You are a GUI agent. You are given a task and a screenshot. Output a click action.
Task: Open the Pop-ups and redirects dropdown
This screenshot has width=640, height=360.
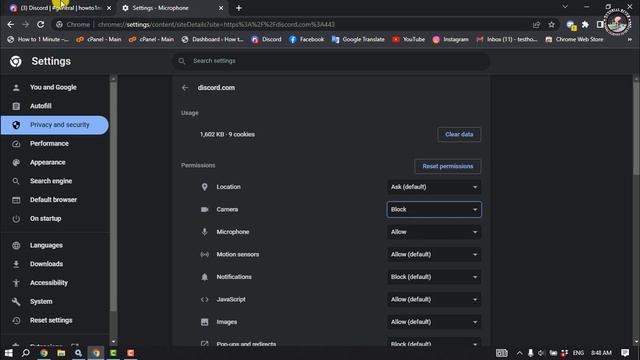pos(434,342)
